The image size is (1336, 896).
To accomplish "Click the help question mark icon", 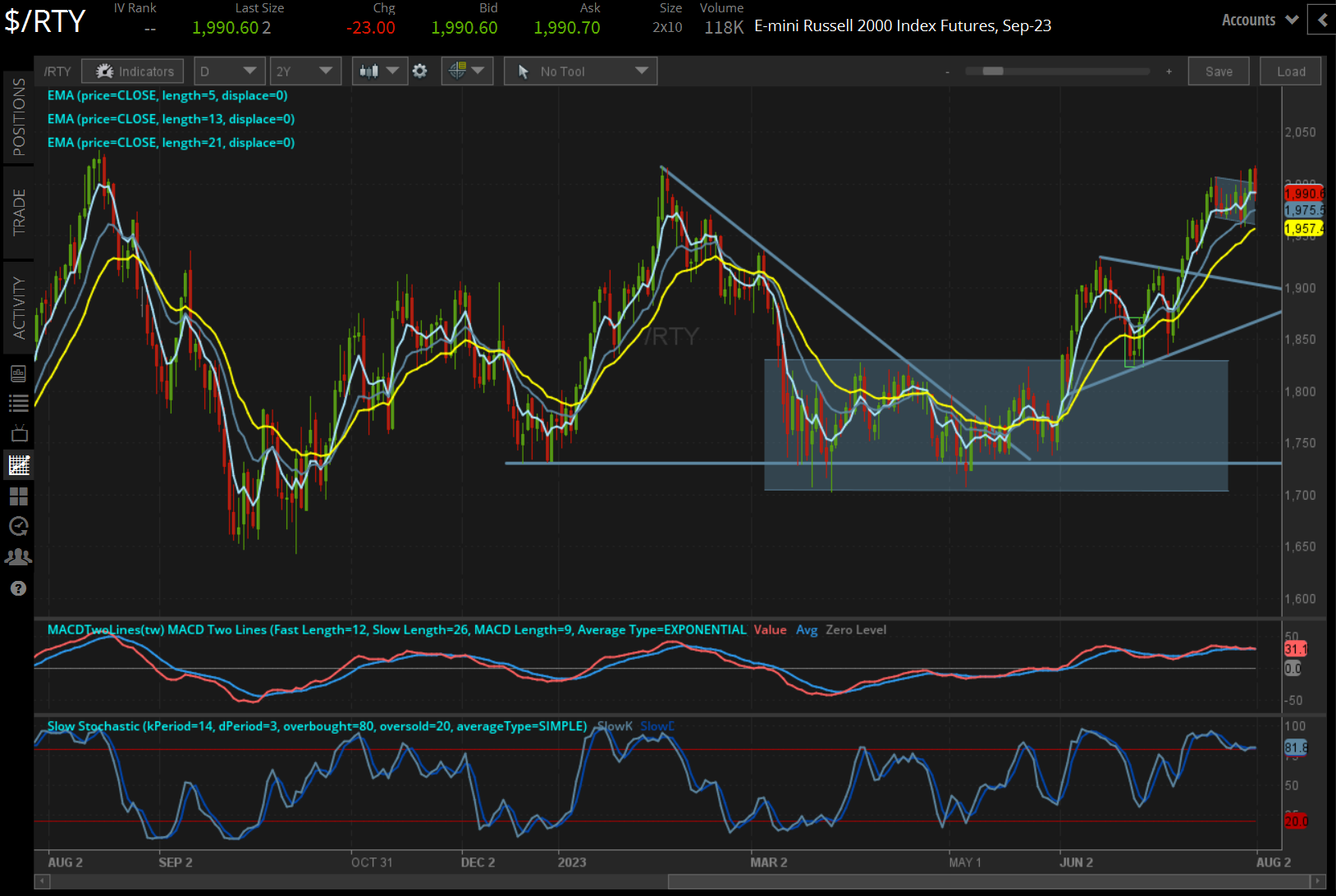I will pyautogui.click(x=18, y=588).
